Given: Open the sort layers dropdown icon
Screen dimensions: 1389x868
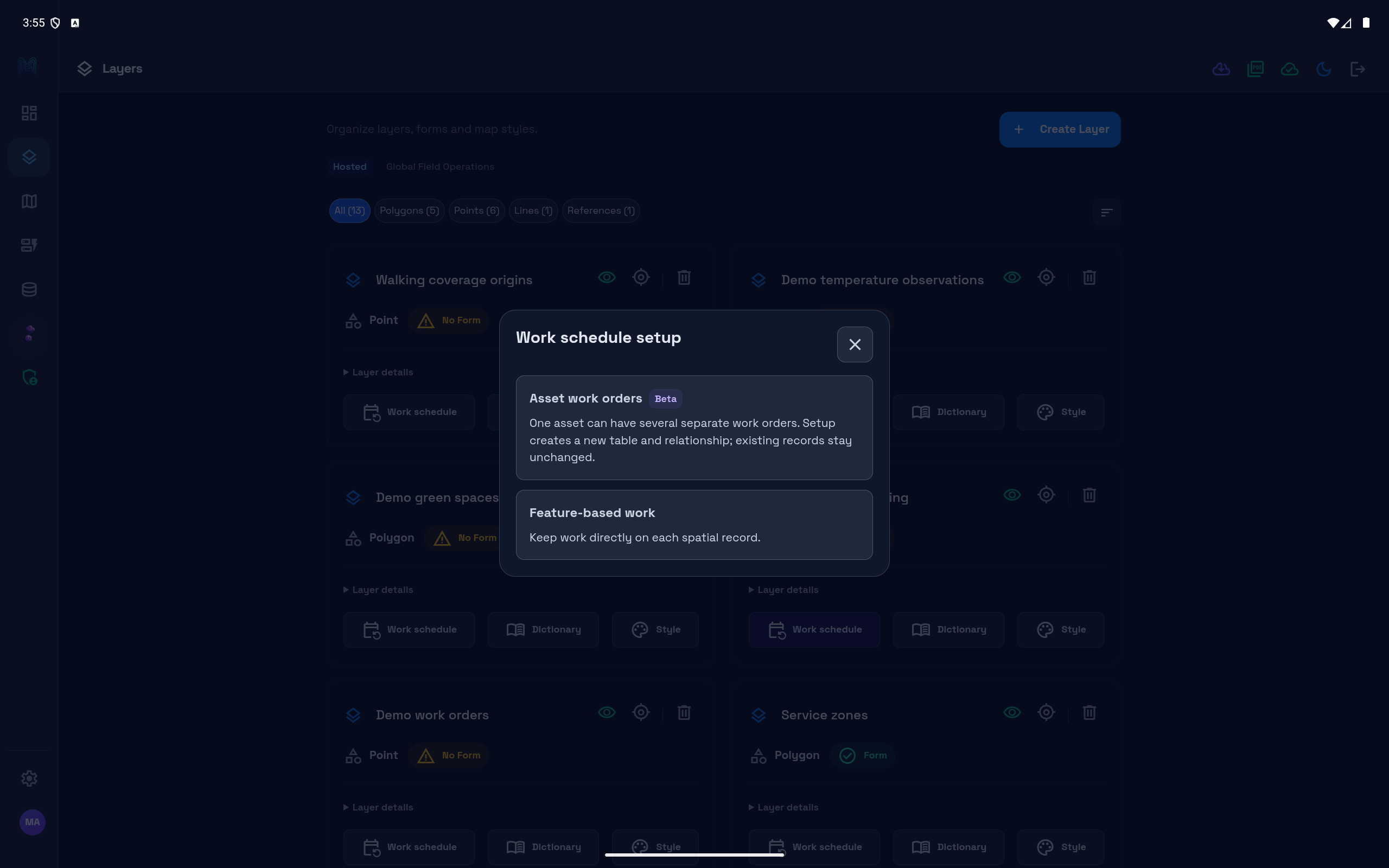Looking at the screenshot, I should point(1107,213).
